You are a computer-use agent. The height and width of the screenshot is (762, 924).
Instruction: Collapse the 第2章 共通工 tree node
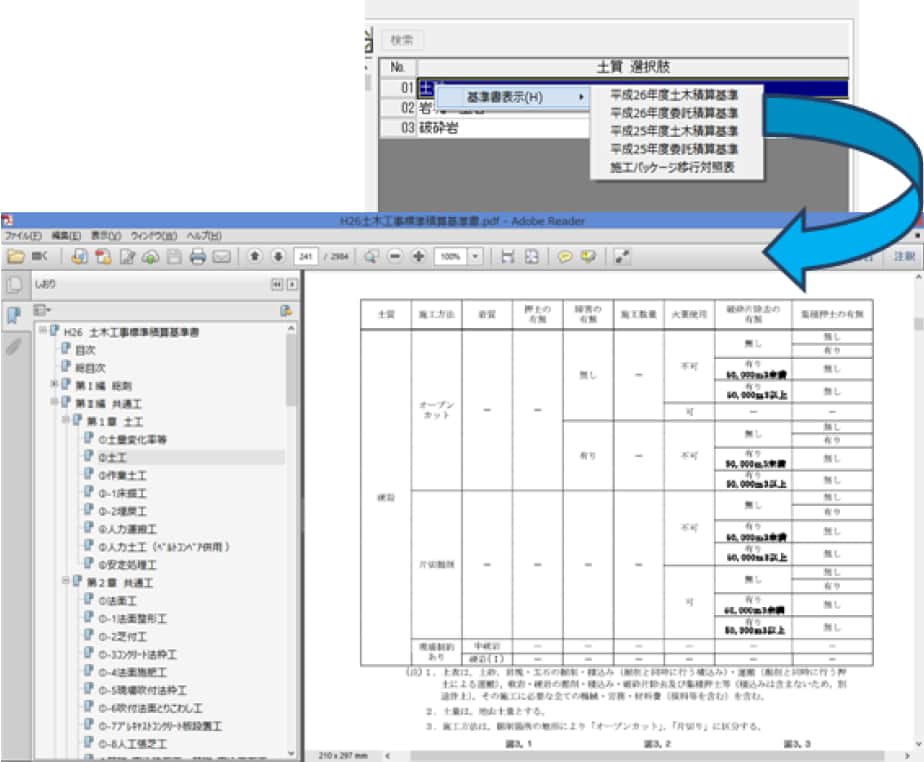pos(66,582)
